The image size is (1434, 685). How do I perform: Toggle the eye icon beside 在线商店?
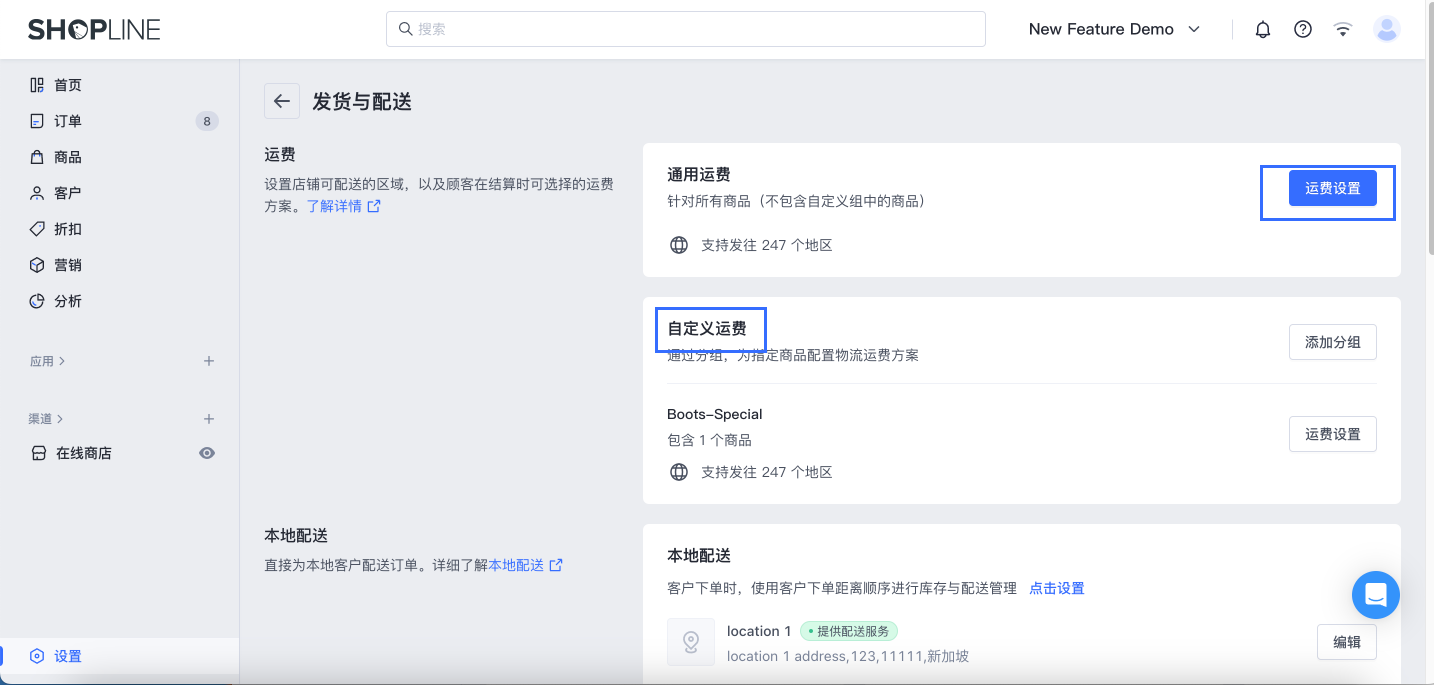pyautogui.click(x=207, y=453)
